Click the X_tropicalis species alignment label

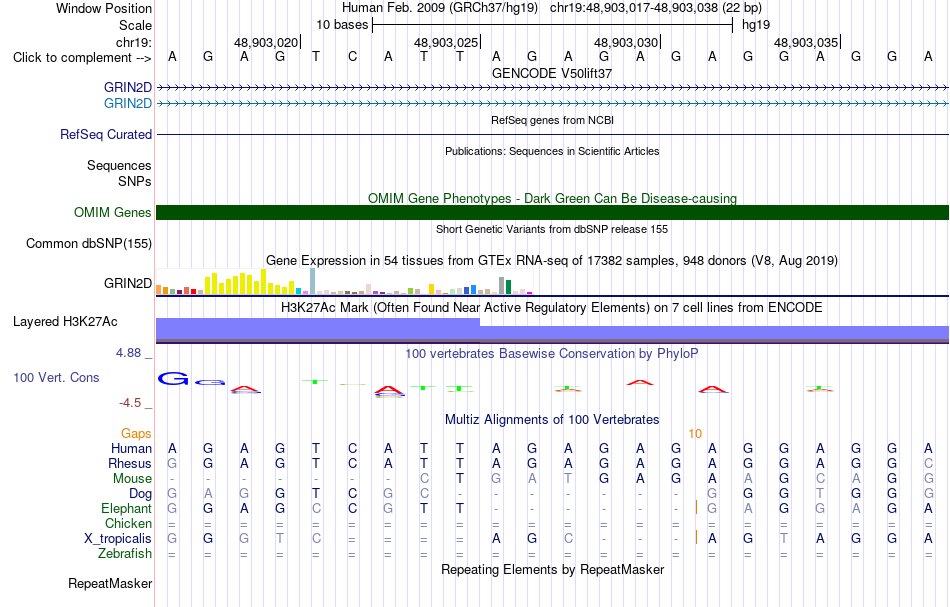[x=118, y=539]
